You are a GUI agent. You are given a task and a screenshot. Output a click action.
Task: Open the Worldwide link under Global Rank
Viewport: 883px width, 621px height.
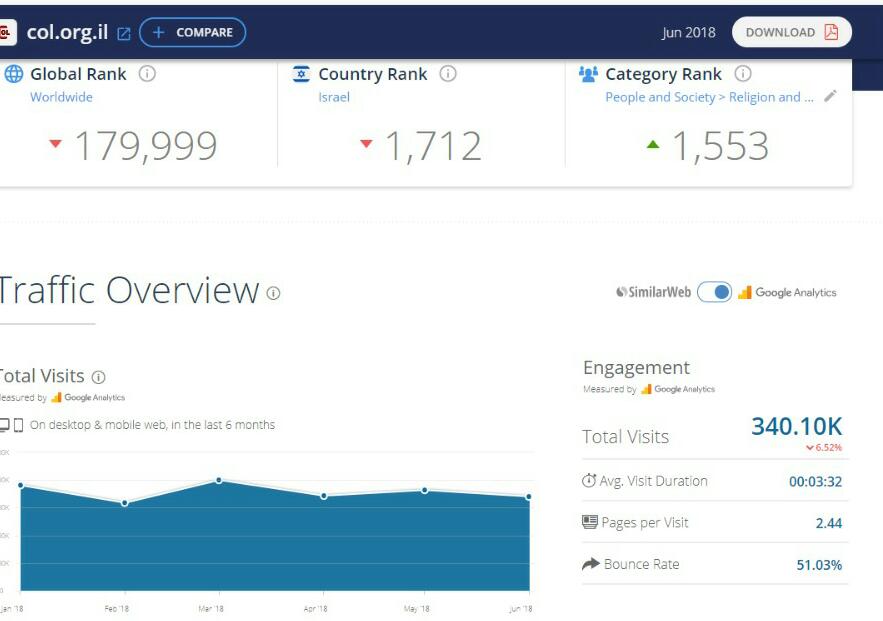pos(61,97)
